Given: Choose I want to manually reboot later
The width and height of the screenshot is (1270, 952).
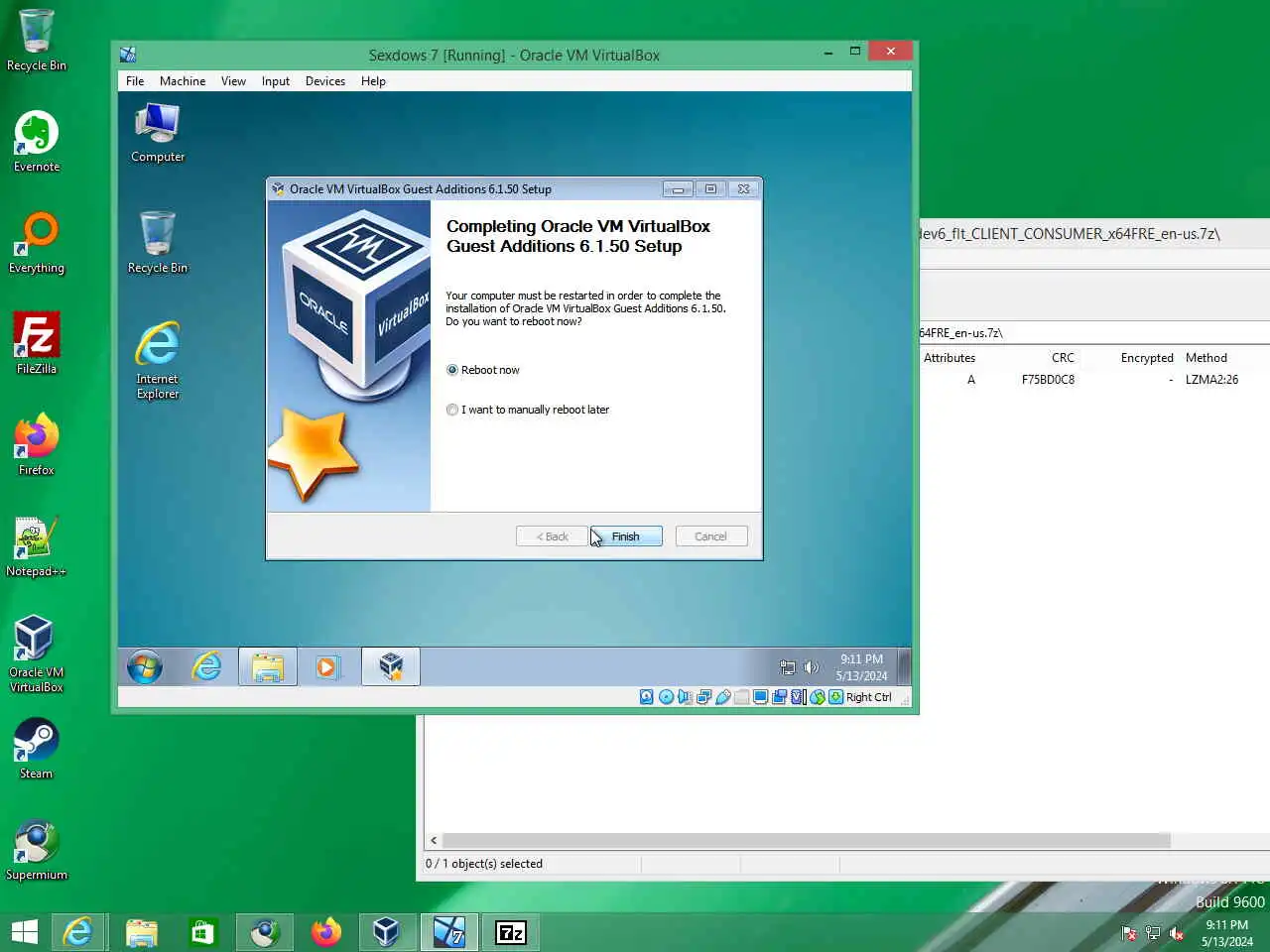Looking at the screenshot, I should (x=528, y=410).
